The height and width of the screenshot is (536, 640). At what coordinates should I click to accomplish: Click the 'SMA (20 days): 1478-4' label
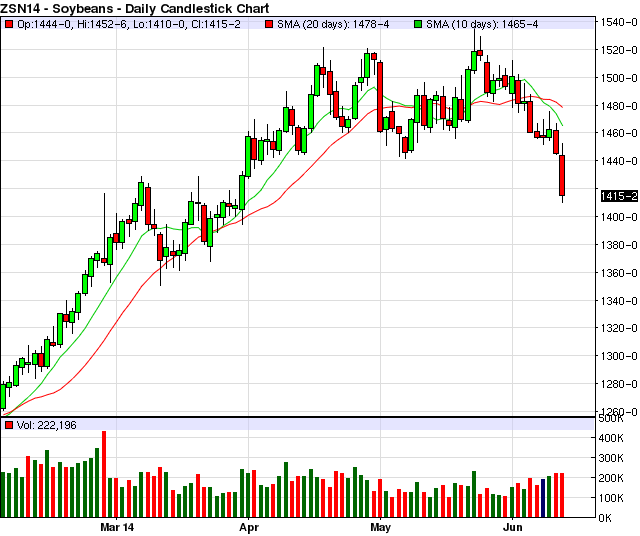point(333,24)
